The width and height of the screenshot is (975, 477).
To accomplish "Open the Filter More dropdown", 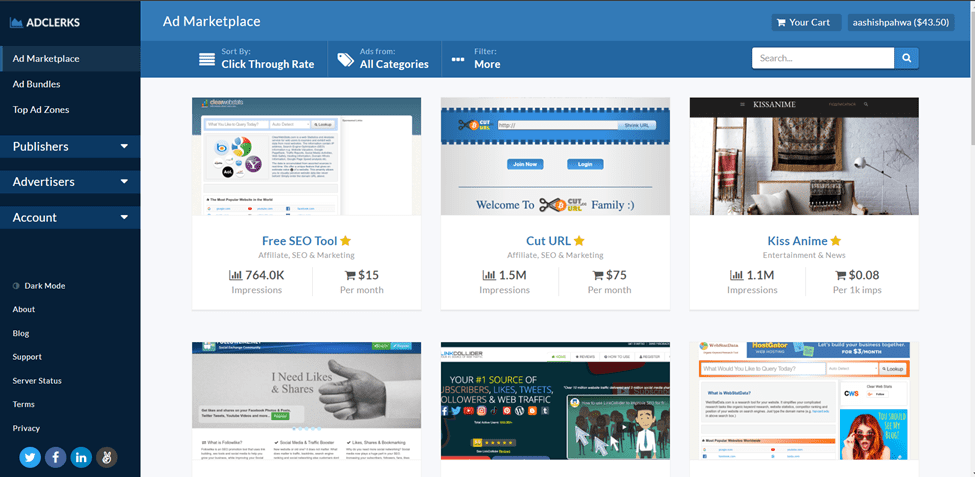I will 476,58.
